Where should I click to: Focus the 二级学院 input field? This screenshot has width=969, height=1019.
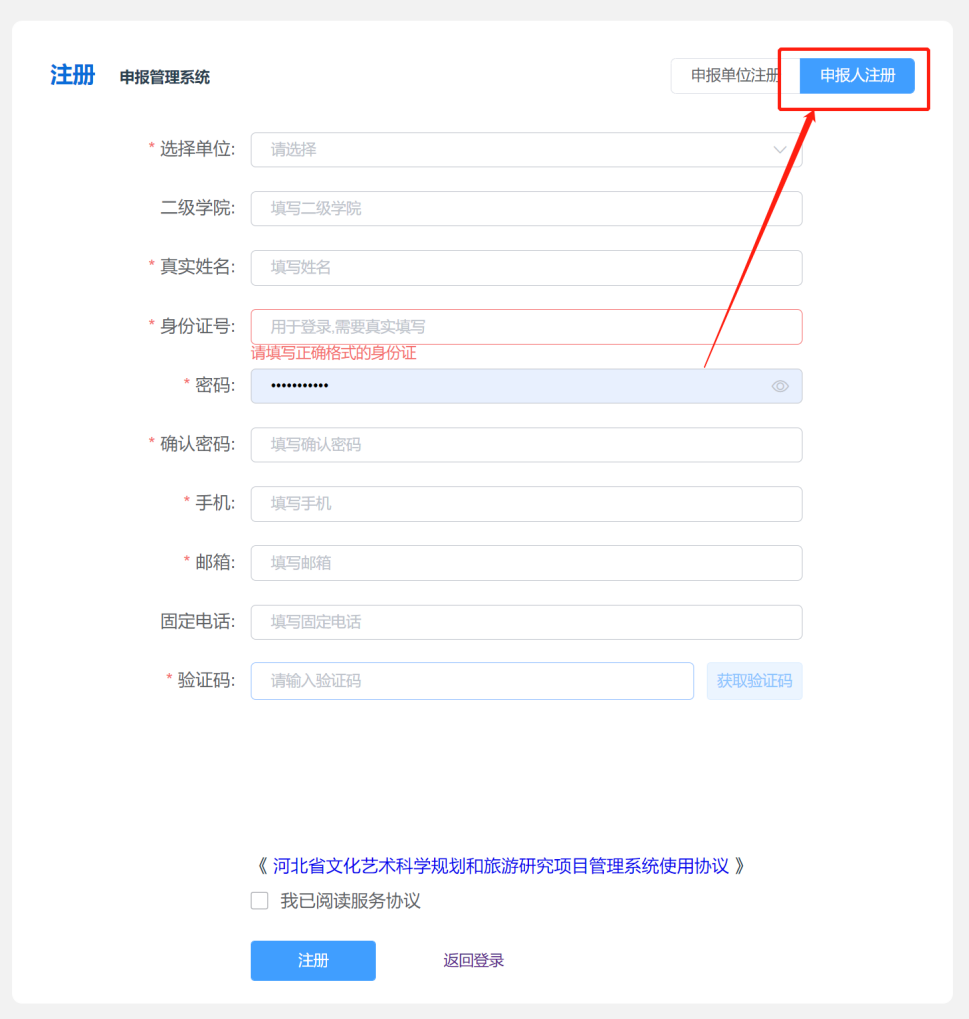[526, 209]
